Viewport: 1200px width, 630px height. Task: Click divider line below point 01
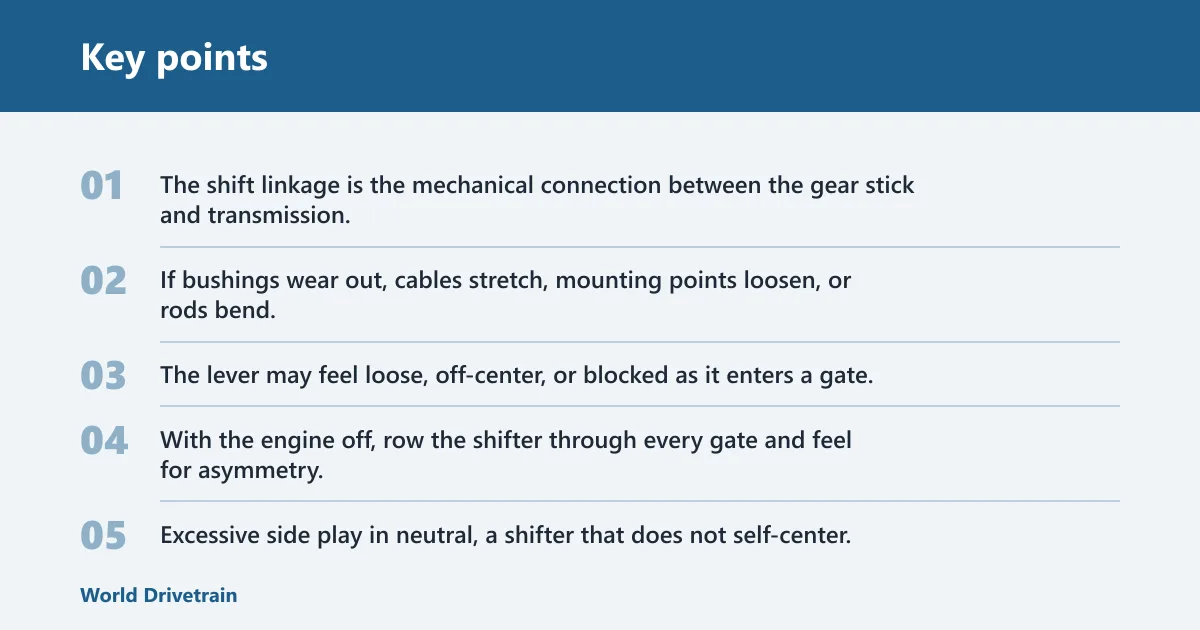640,247
